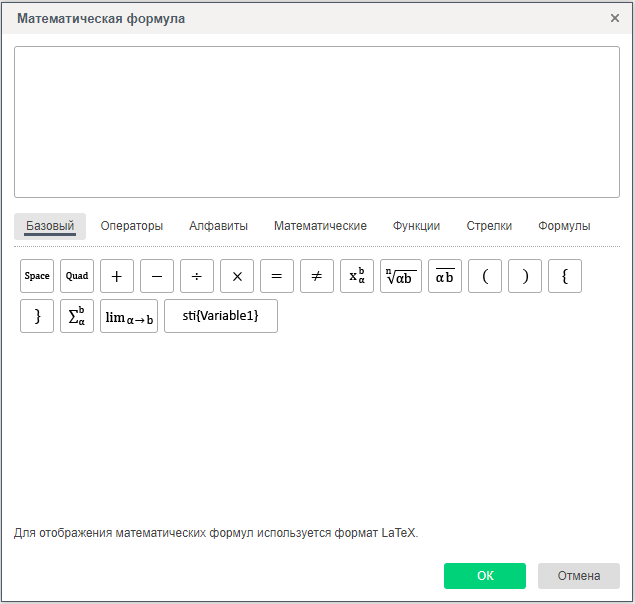
Task: Insert the limit expression template
Action: click(x=129, y=316)
